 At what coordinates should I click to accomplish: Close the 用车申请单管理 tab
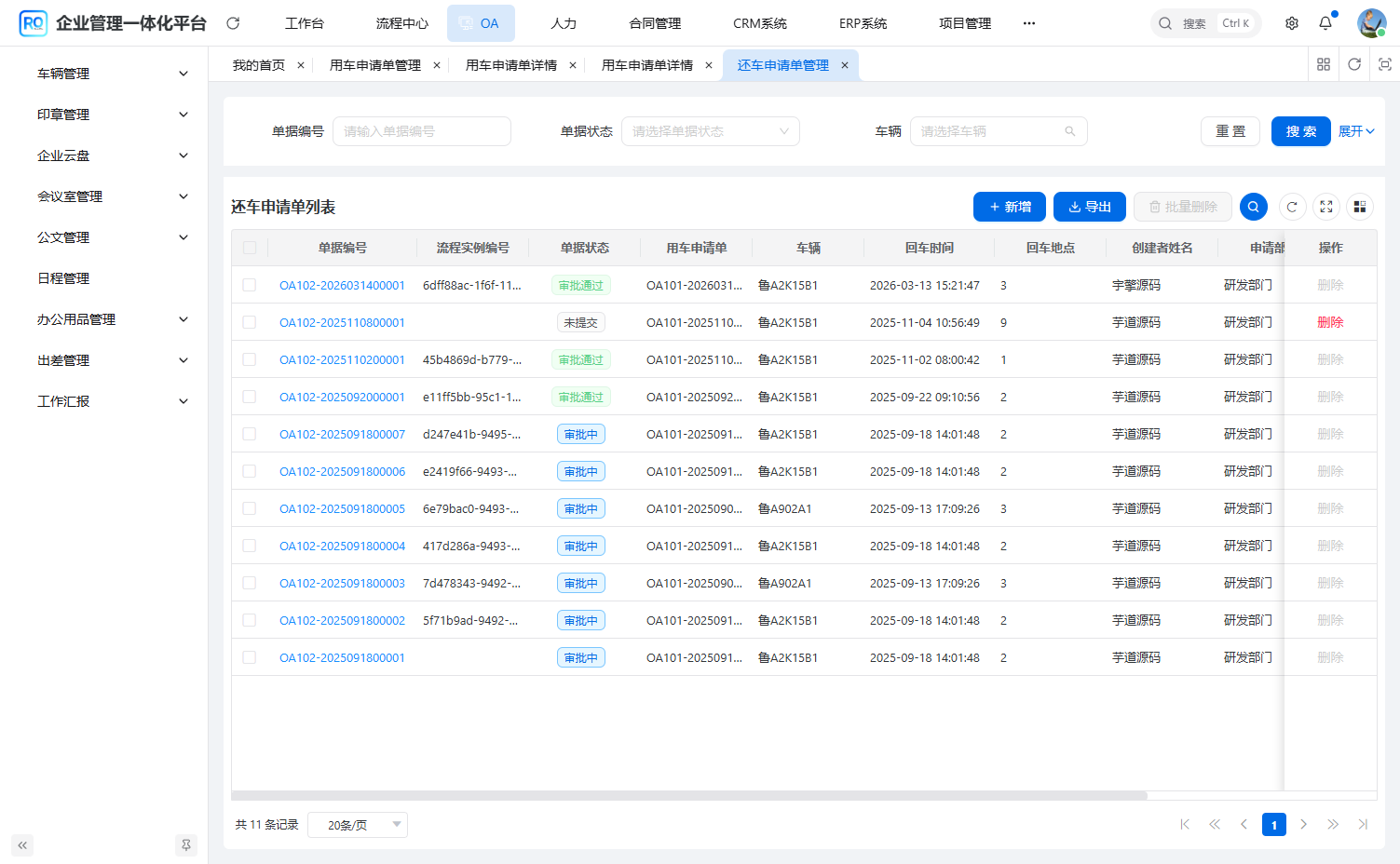pos(437,65)
